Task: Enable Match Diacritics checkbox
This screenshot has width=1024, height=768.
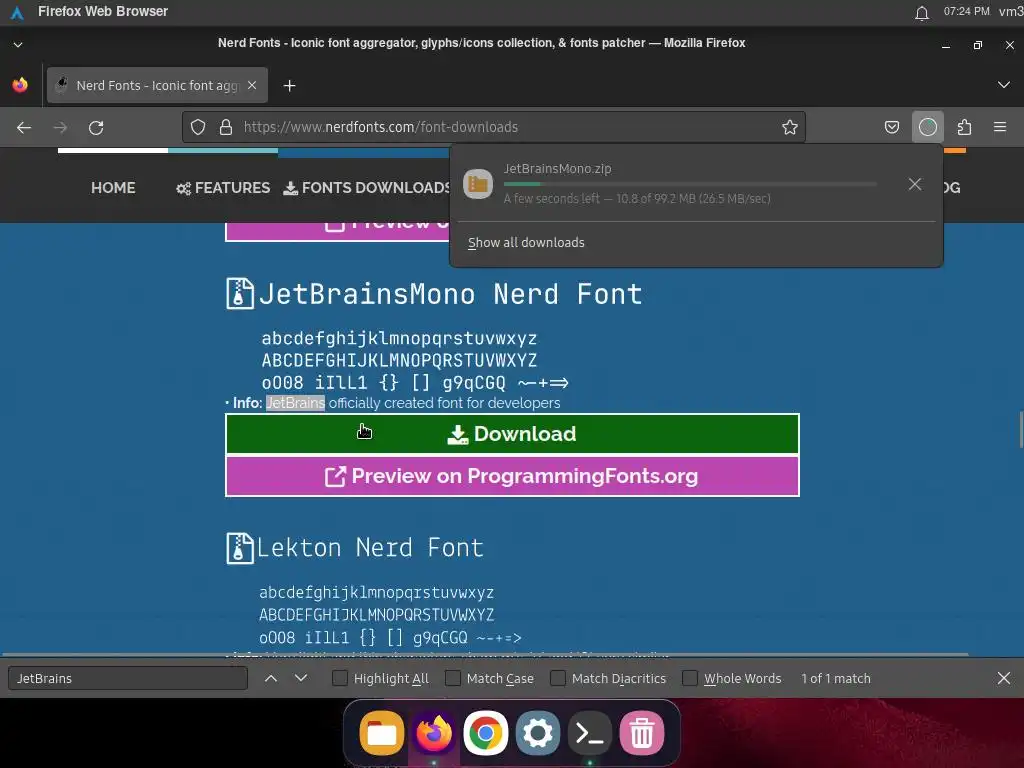Action: [x=558, y=679]
